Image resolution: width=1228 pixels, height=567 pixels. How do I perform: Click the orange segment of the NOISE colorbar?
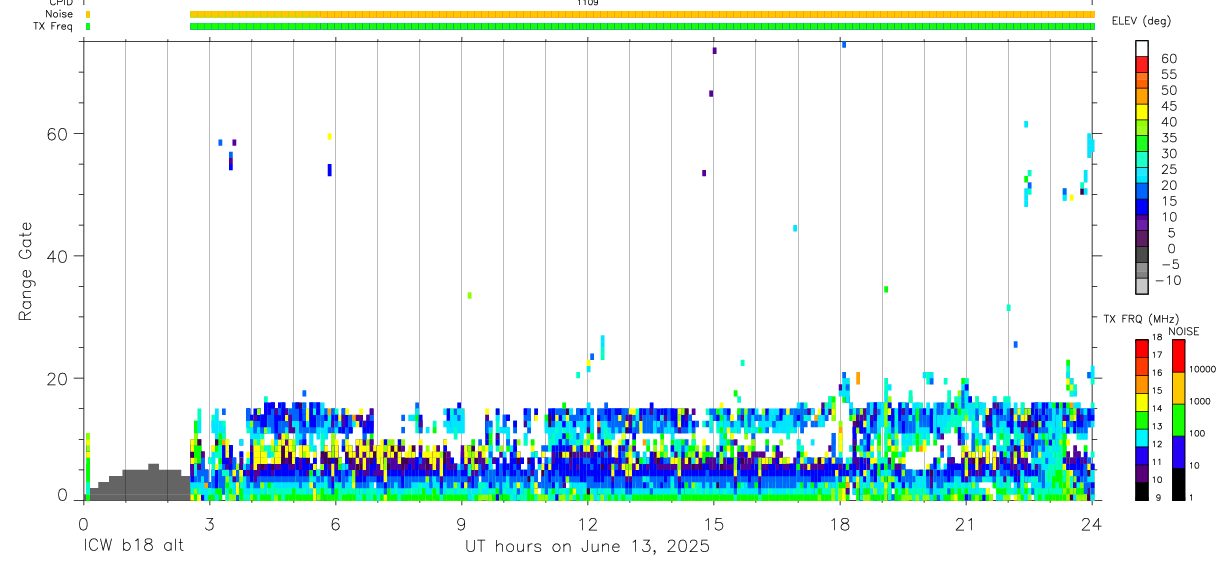[x=1178, y=387]
